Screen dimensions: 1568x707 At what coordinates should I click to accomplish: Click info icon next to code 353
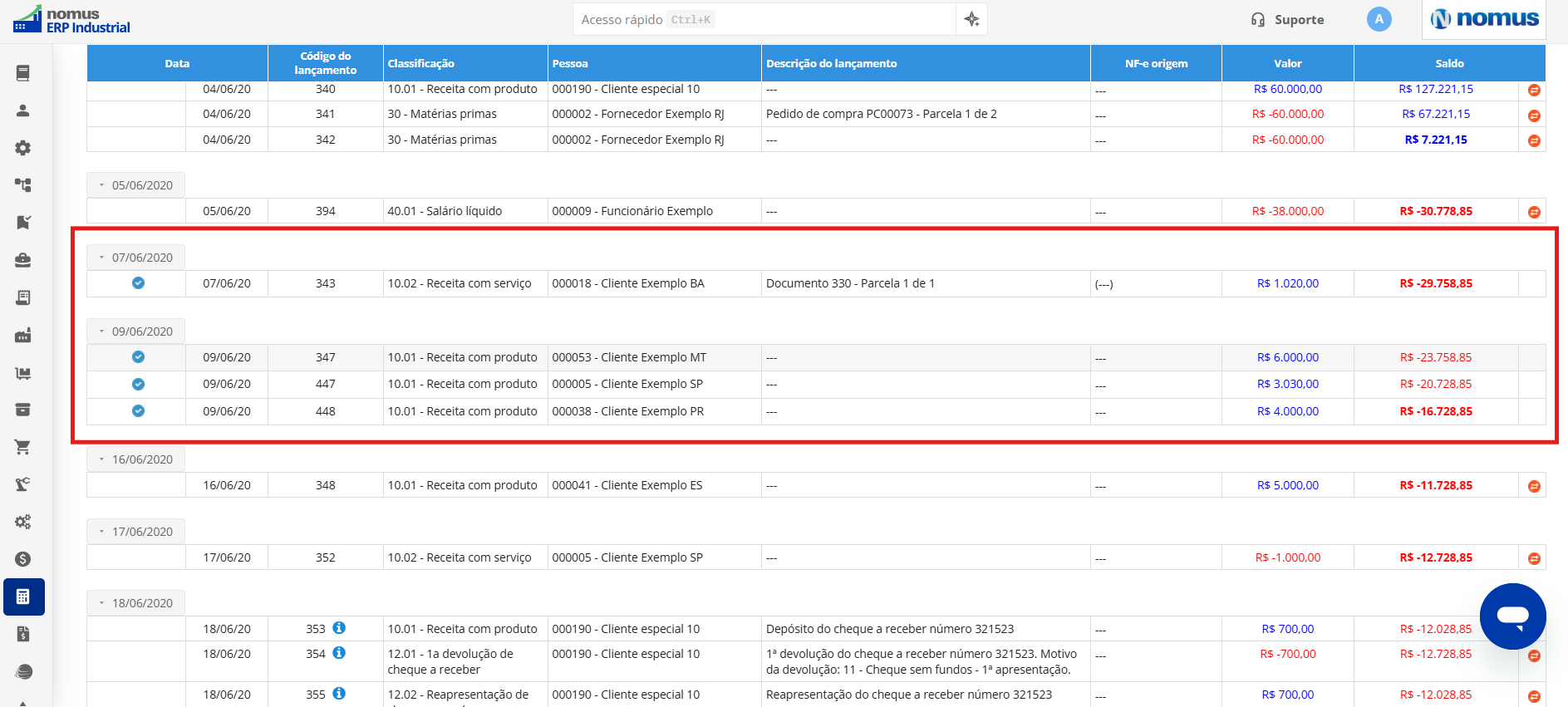339,628
